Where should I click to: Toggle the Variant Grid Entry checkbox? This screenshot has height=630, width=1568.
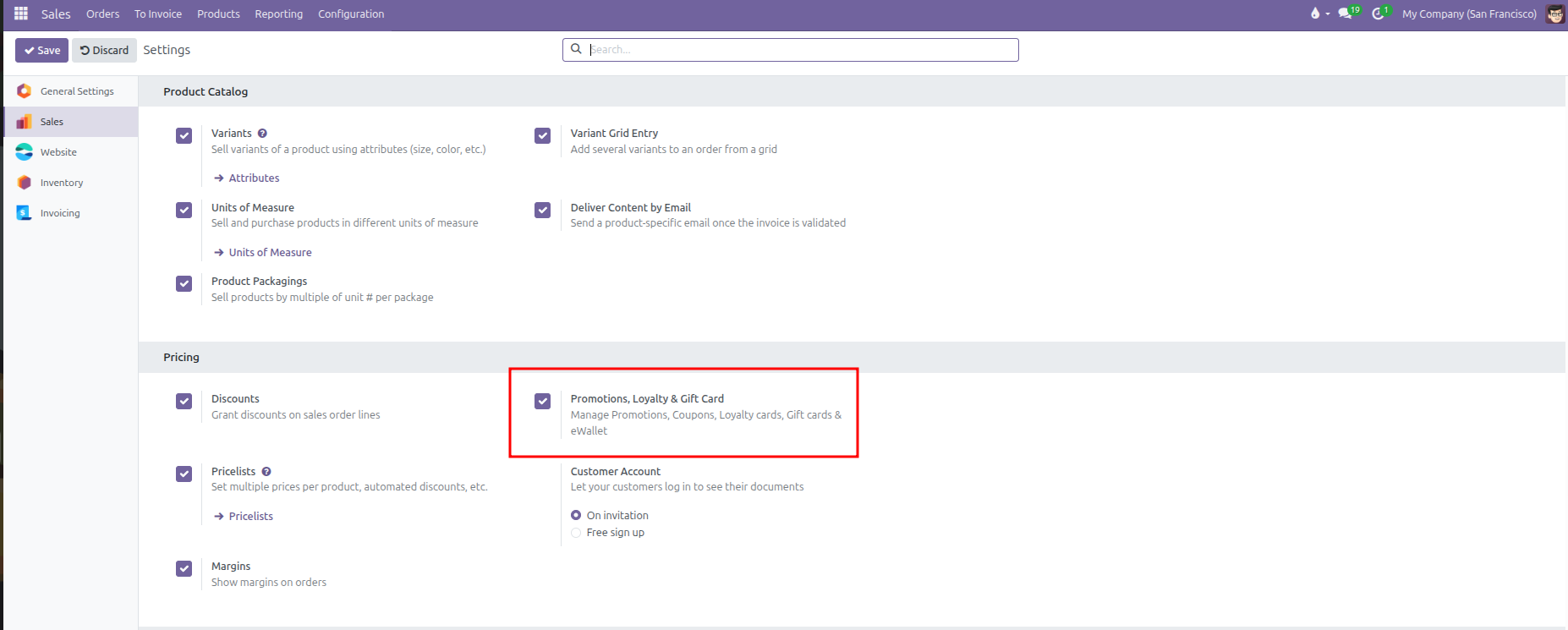pyautogui.click(x=543, y=135)
